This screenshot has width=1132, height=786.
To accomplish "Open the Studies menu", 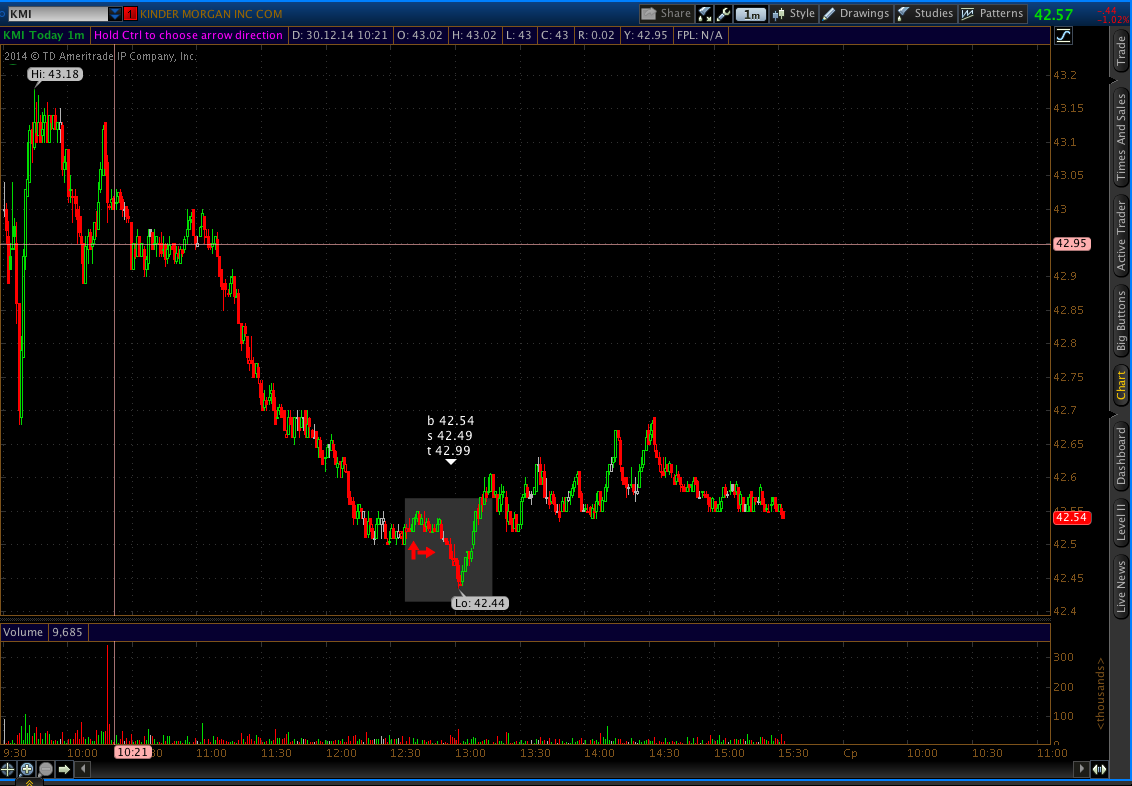I will 926,14.
